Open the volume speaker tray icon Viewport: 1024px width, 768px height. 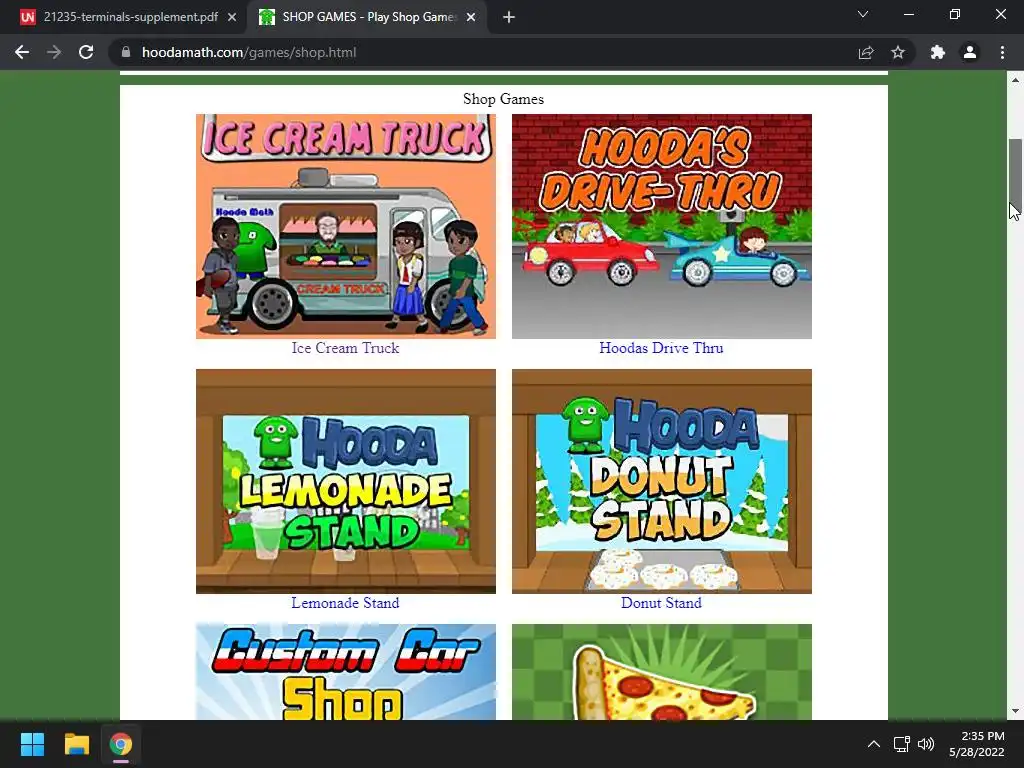pos(926,744)
